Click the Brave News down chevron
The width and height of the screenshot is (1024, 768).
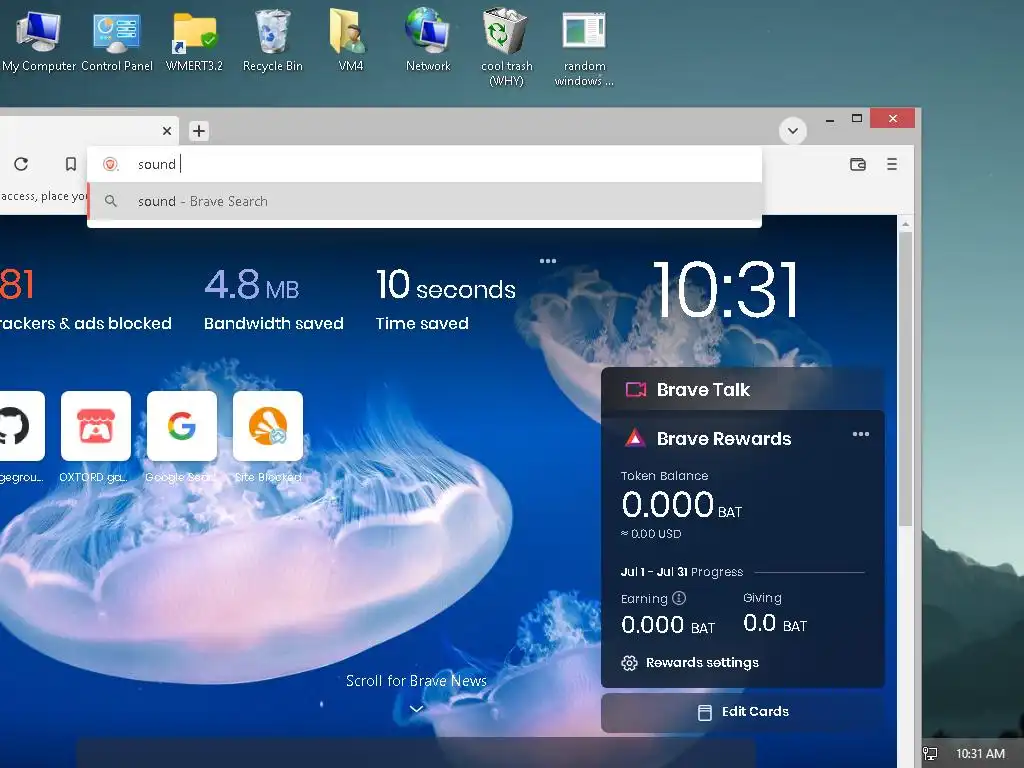416,709
